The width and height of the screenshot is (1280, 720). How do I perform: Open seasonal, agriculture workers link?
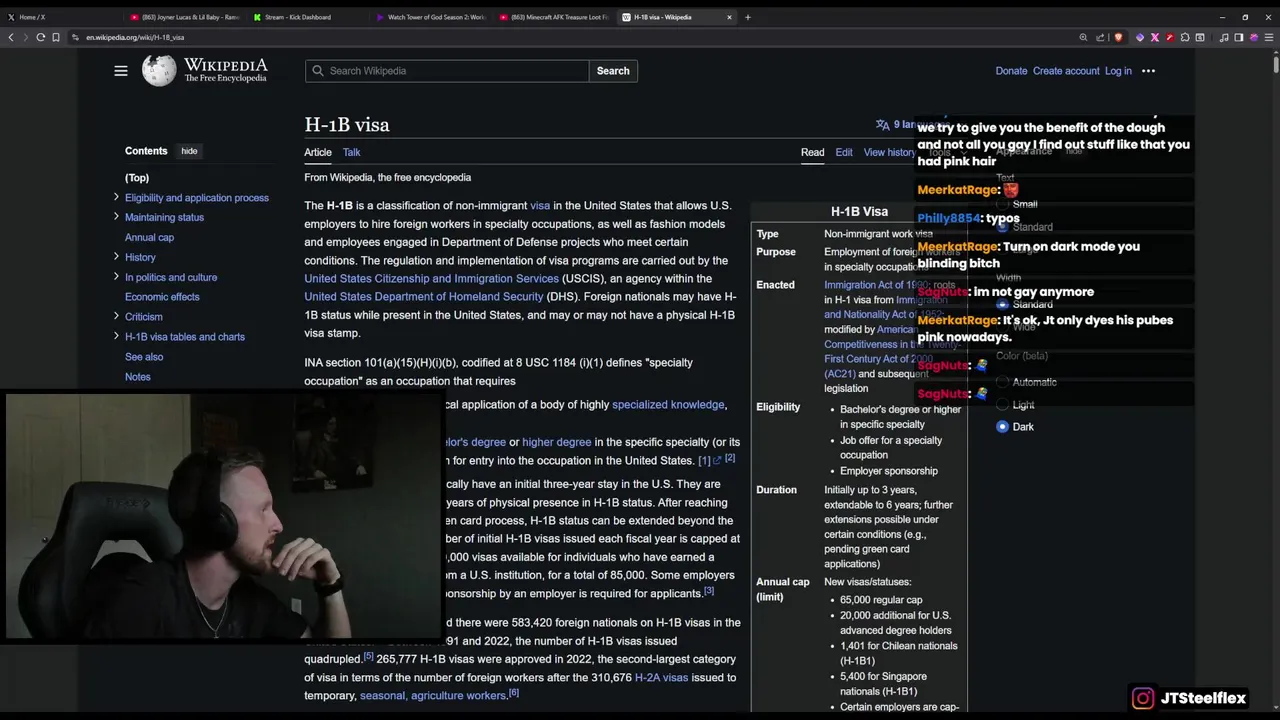point(433,695)
